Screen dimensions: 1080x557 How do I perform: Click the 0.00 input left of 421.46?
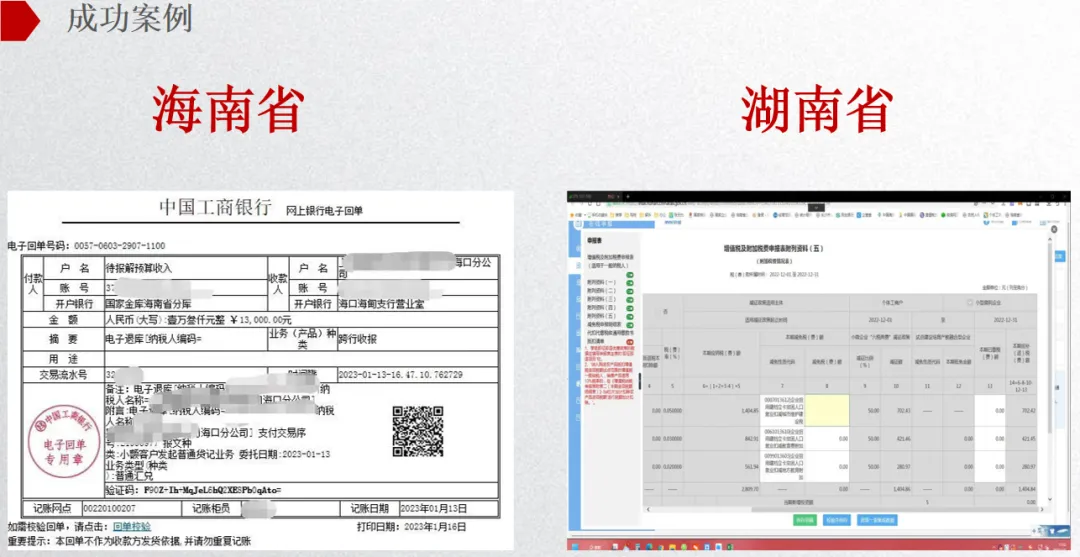[x=827, y=439]
